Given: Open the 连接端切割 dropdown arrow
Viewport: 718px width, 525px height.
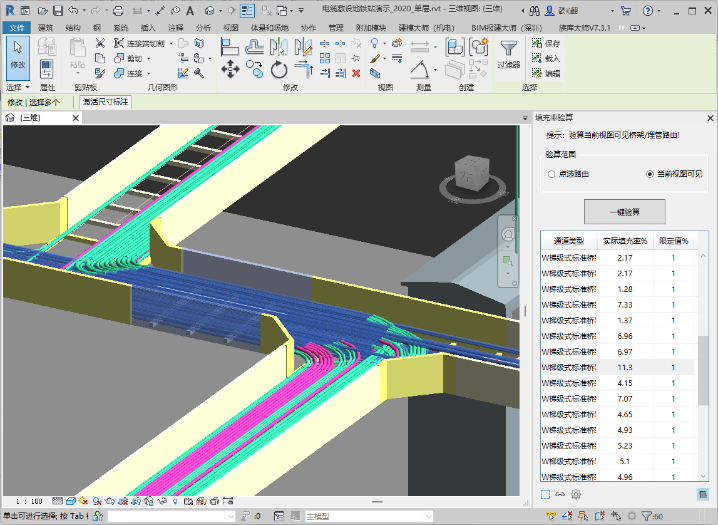Looking at the screenshot, I should coord(172,44).
